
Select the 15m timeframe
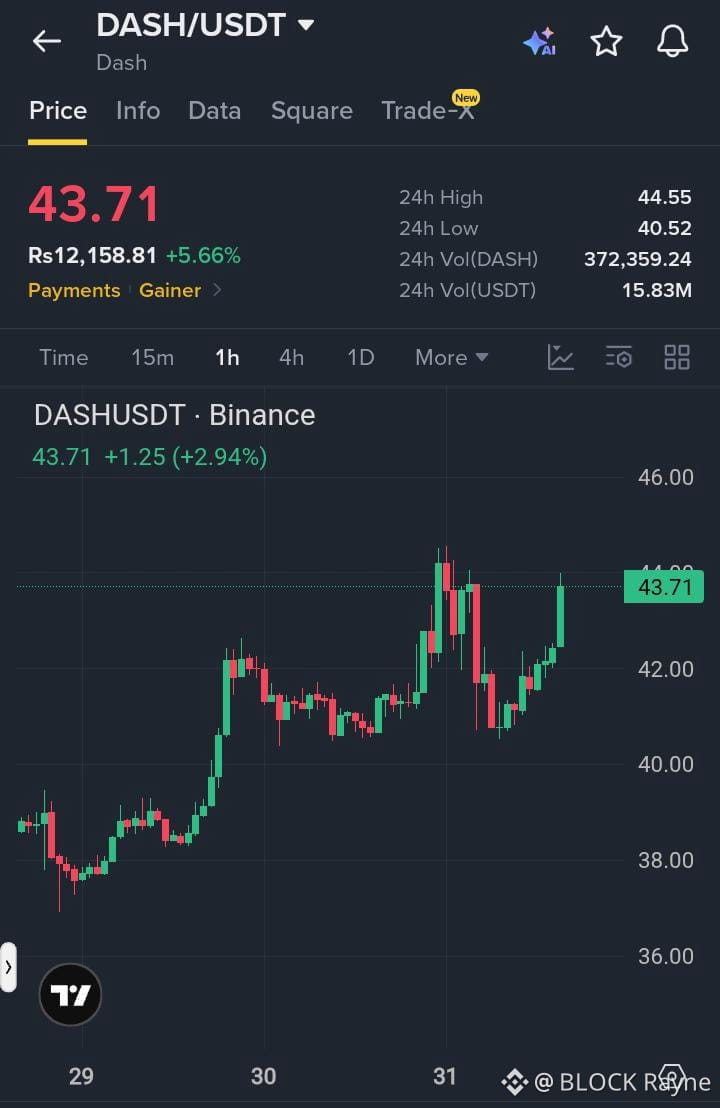153,358
